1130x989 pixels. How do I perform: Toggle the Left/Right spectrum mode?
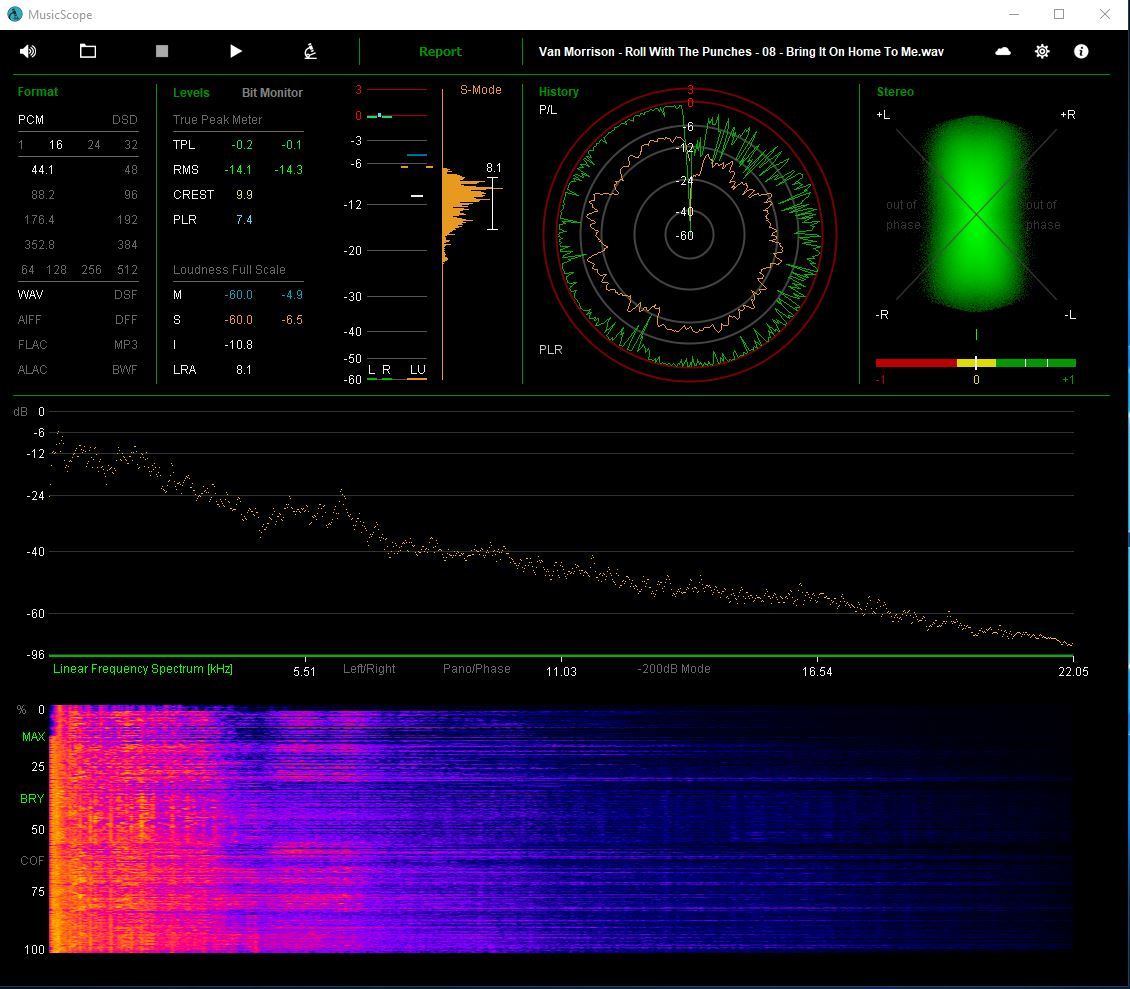tap(369, 669)
